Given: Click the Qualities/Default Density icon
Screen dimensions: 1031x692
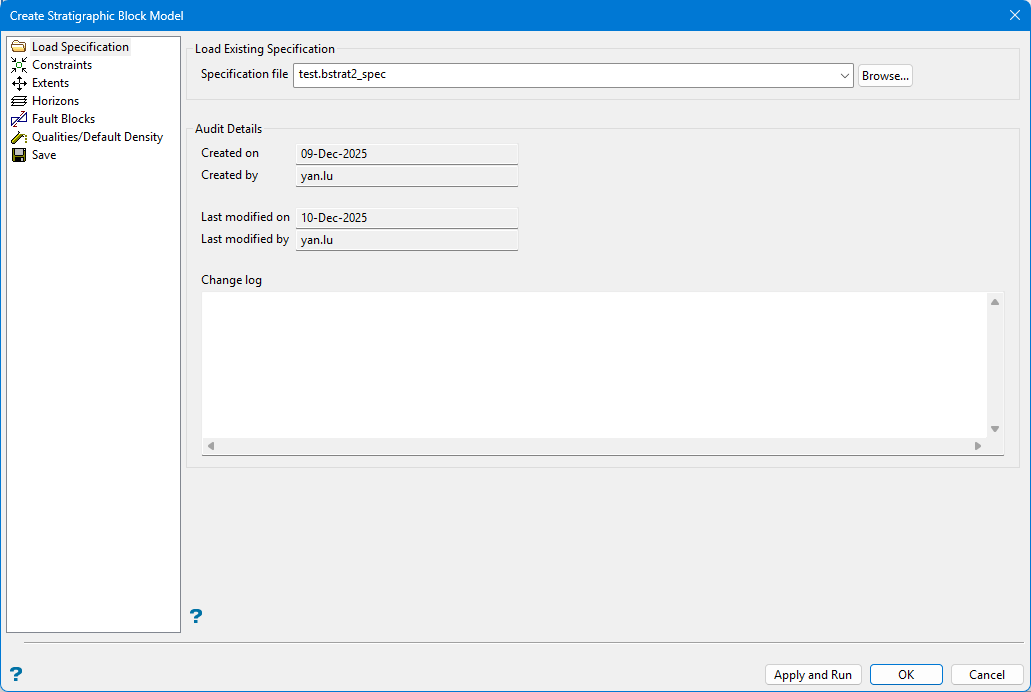Looking at the screenshot, I should pos(18,137).
